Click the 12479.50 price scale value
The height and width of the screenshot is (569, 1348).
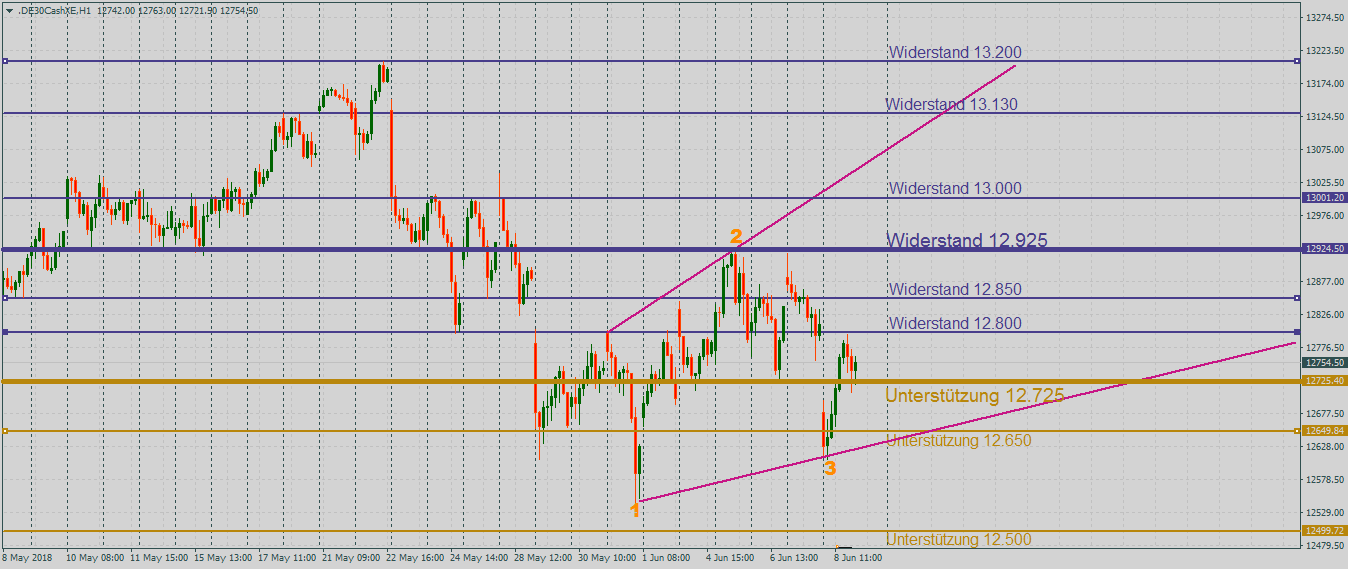pyautogui.click(x=1324, y=545)
